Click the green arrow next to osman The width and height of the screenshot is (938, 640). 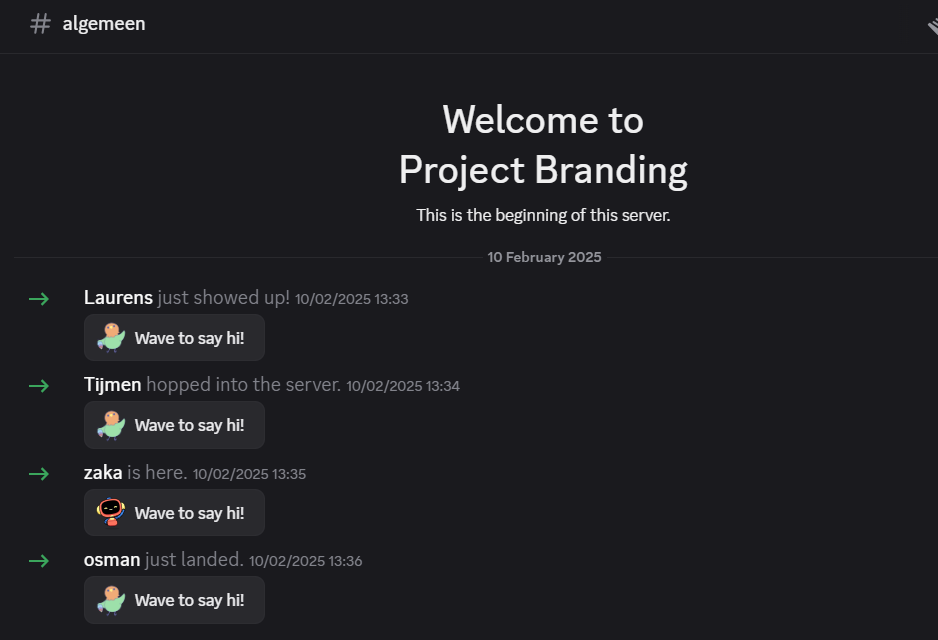tap(39, 560)
